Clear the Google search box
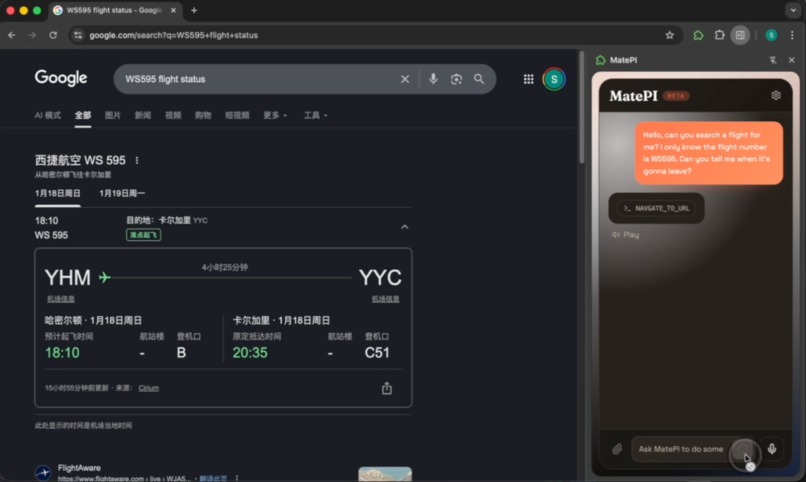 [x=405, y=79]
